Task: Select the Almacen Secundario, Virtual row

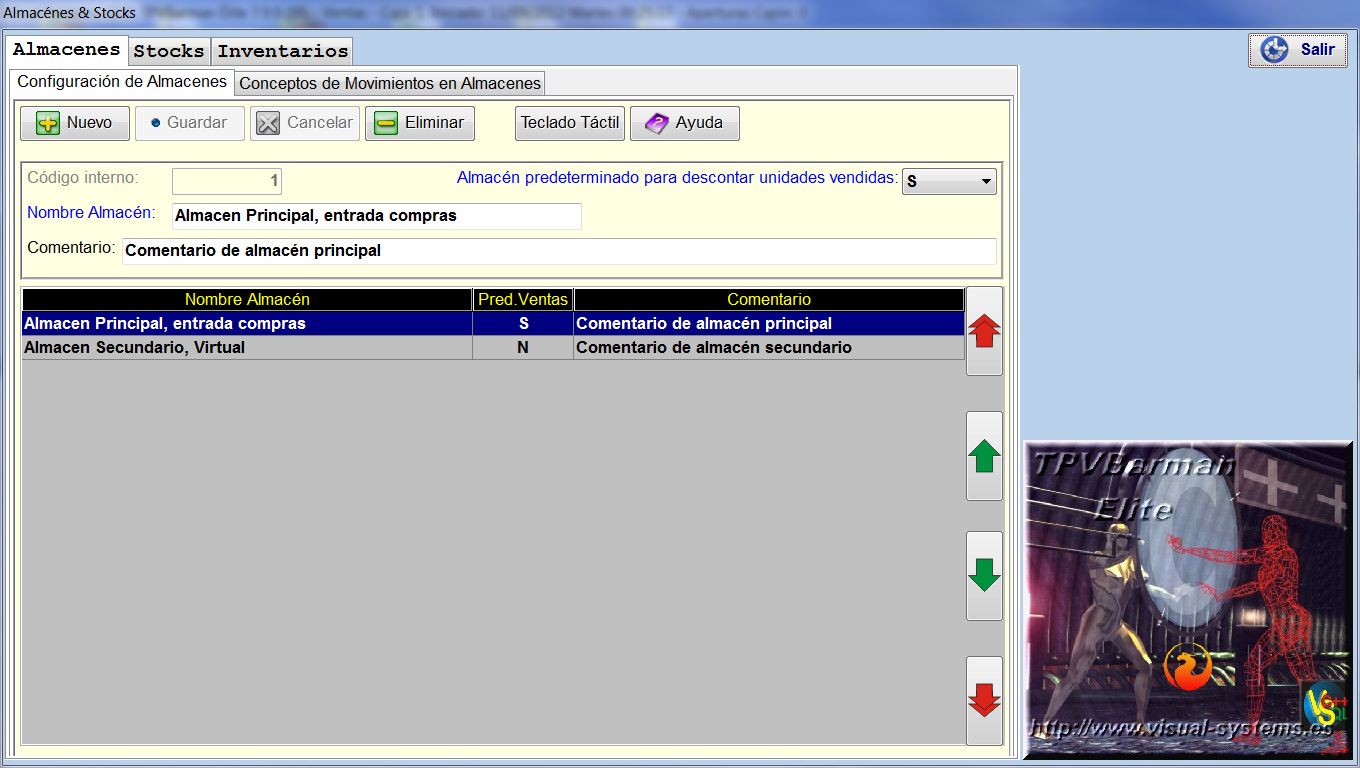Action: click(x=246, y=348)
